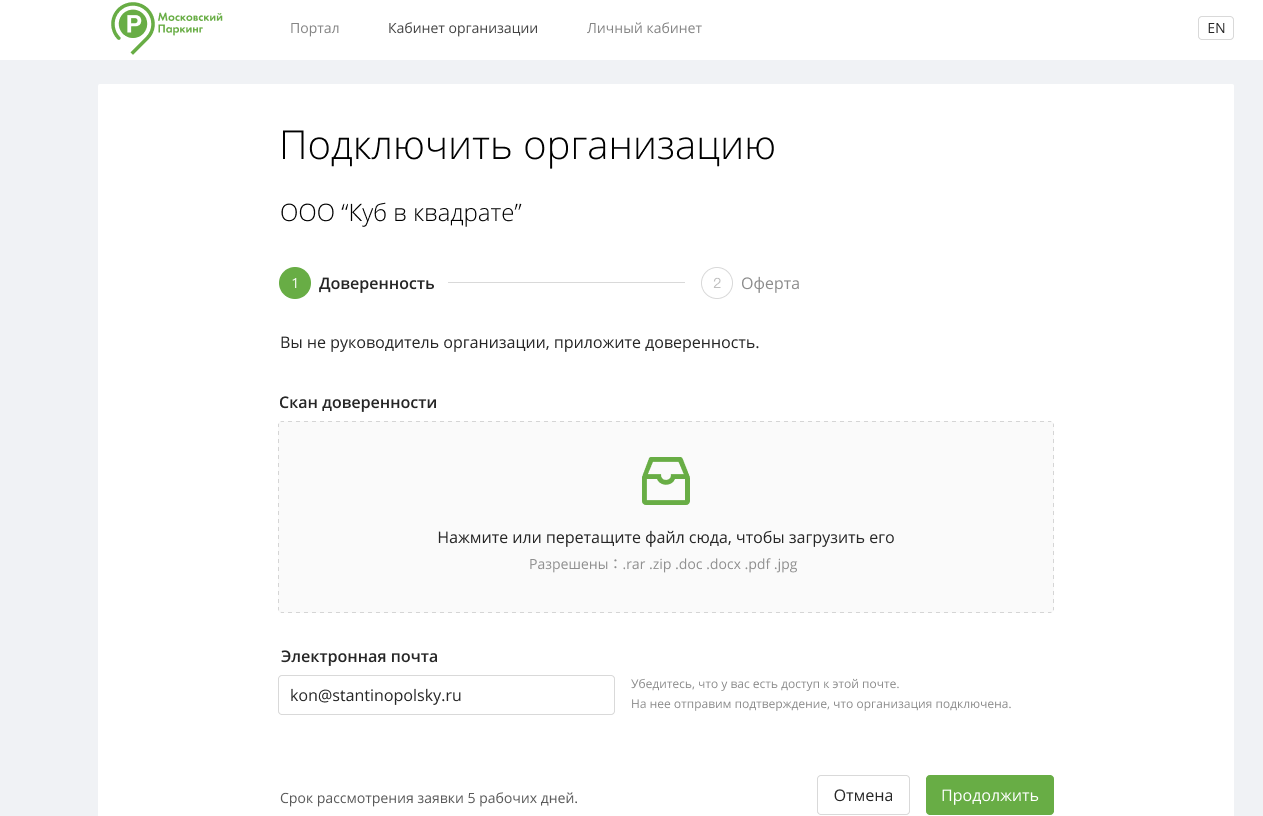Viewport: 1263px width, 816px height.
Task: Go to Личный кабинет
Action: click(x=644, y=28)
